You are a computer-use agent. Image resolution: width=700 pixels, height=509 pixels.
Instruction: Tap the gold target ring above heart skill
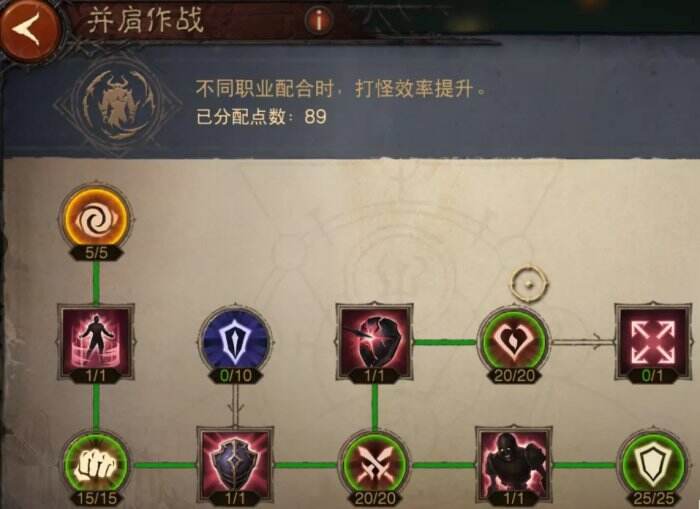point(530,284)
